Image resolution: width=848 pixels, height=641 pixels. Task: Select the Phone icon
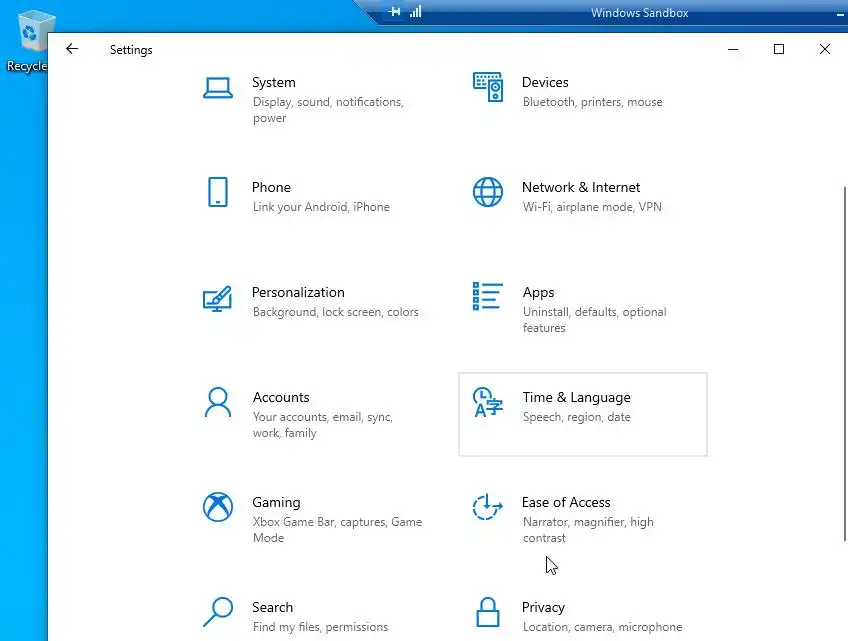[218, 192]
